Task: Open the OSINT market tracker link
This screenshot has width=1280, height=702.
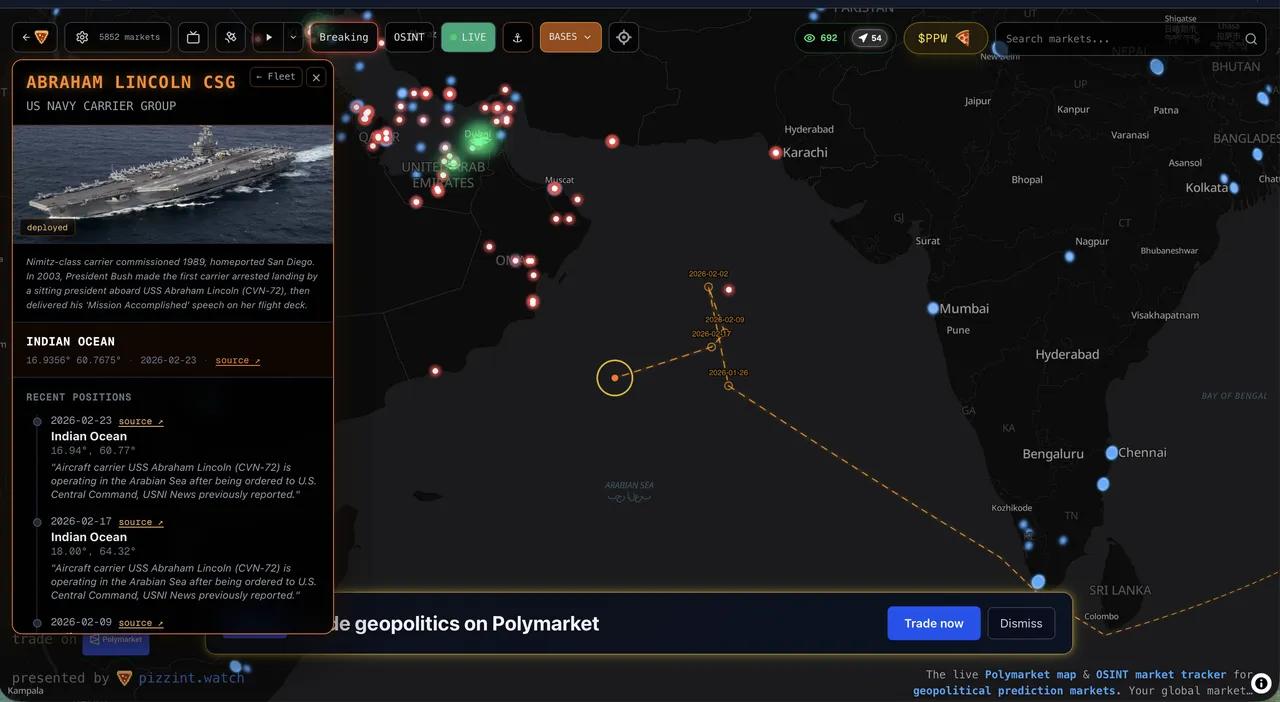Action: (x=1161, y=674)
